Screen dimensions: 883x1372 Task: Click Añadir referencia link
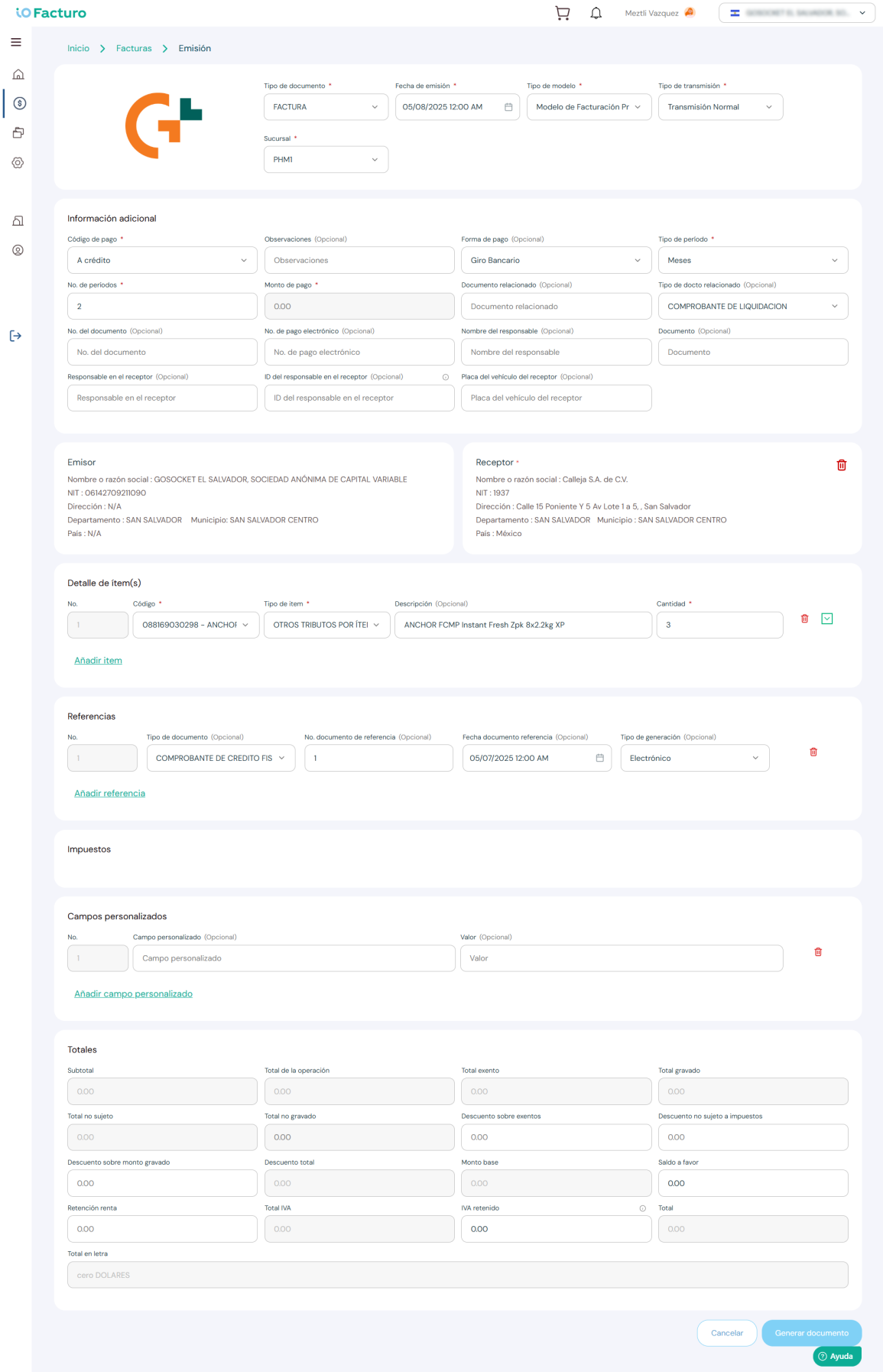pyautogui.click(x=109, y=793)
